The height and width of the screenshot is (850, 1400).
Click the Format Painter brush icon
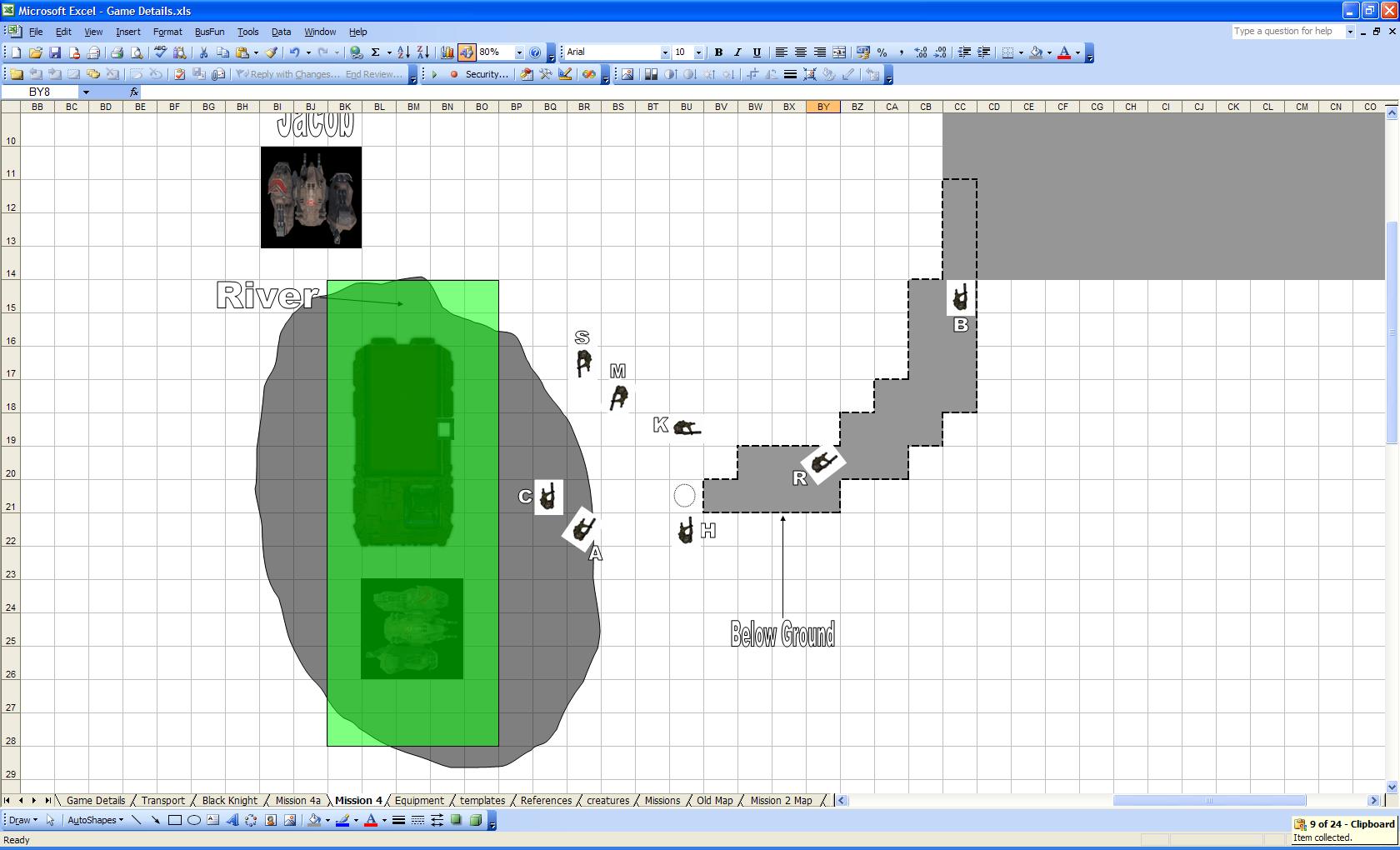[x=271, y=52]
